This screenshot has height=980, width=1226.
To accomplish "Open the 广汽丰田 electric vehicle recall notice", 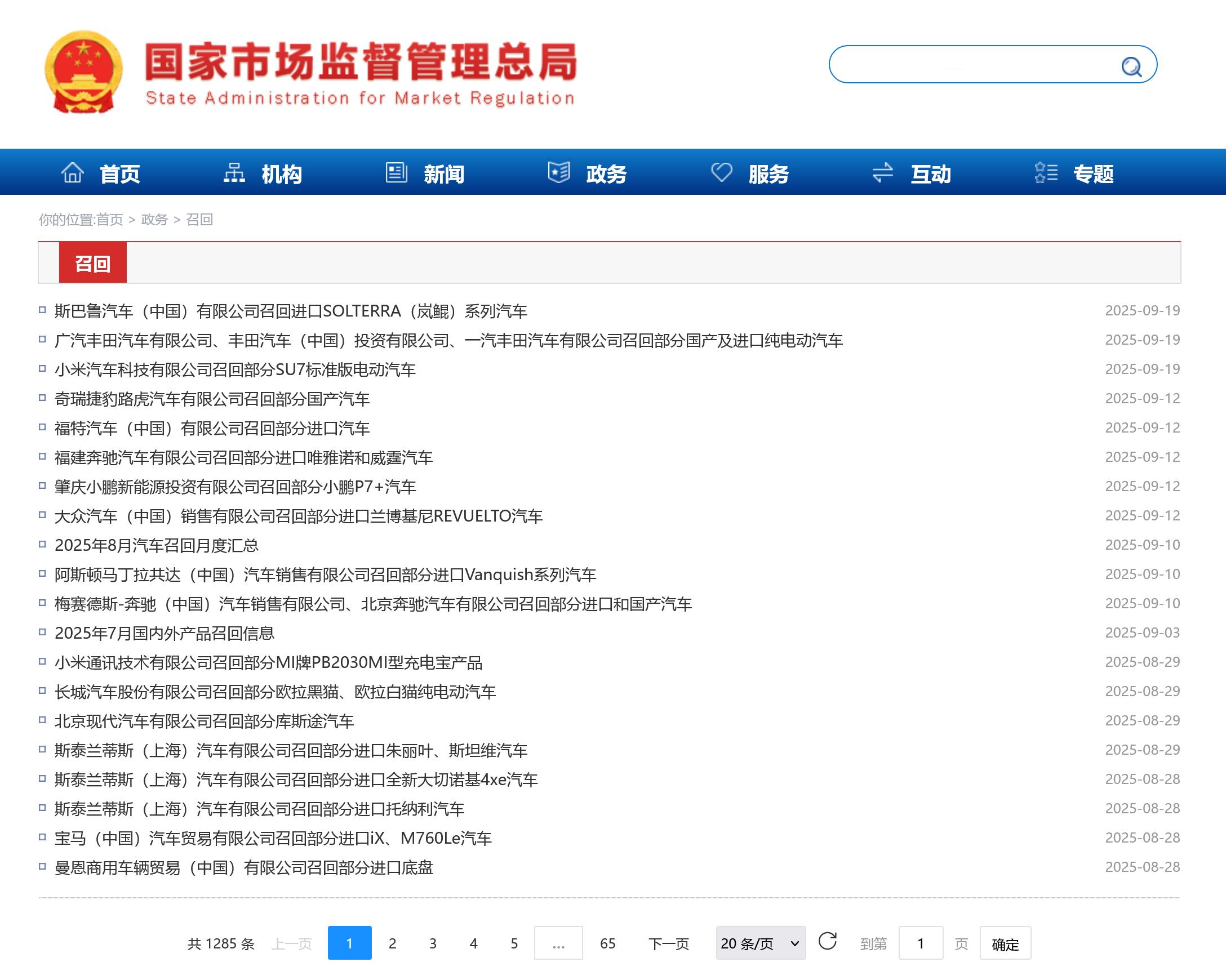I will coord(448,340).
